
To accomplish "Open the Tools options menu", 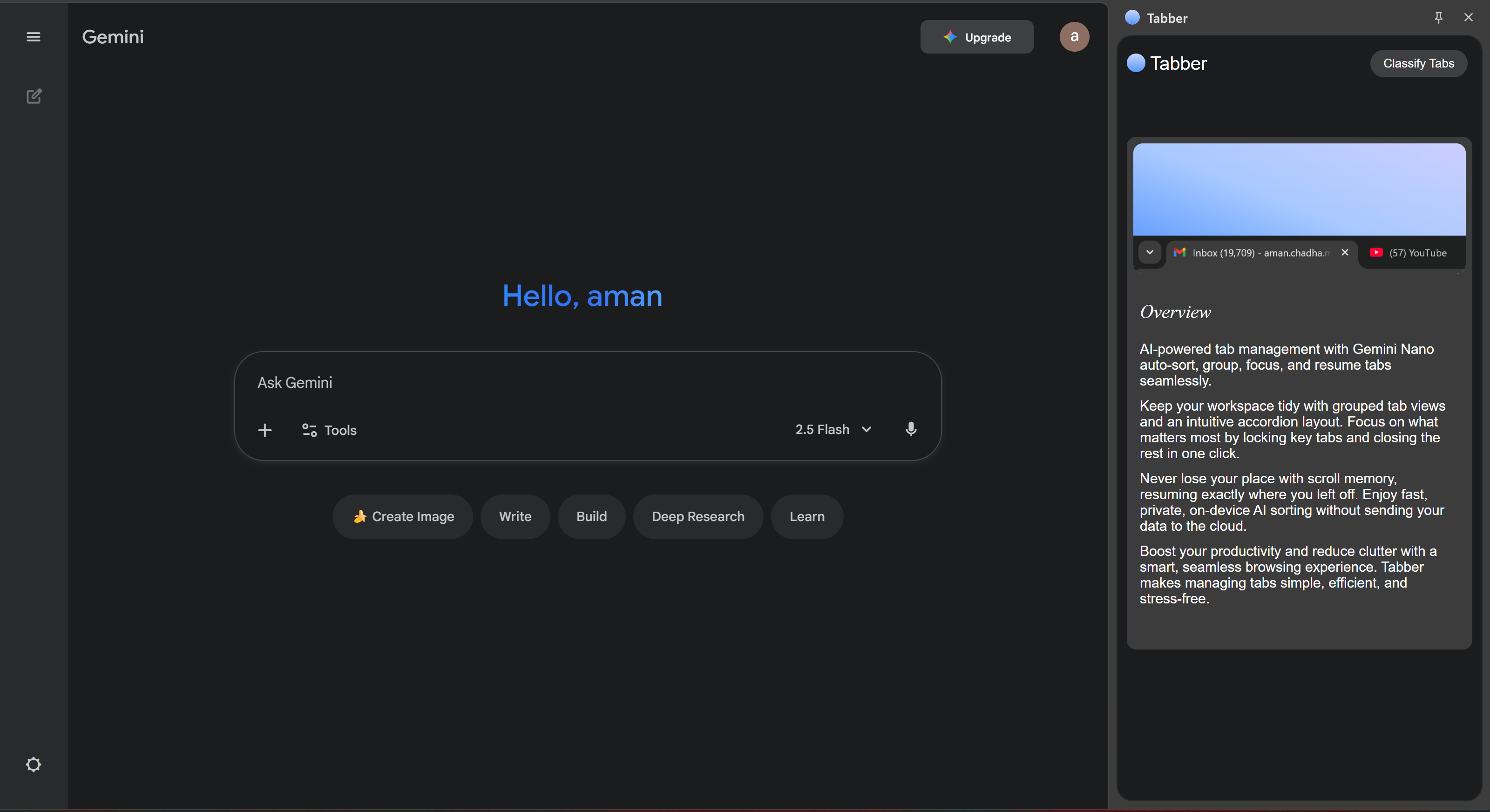I will pyautogui.click(x=329, y=430).
